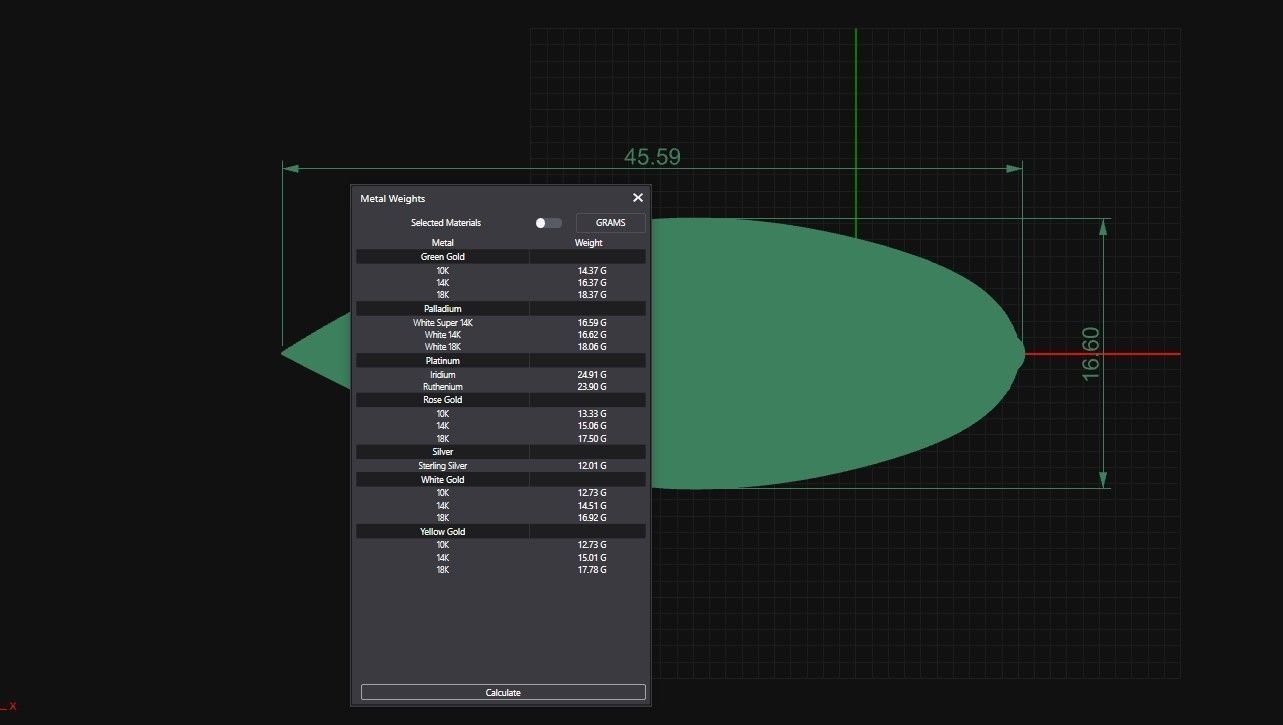Click the White 18K palladium row
Screen dimensions: 1283x725
click(x=501, y=347)
